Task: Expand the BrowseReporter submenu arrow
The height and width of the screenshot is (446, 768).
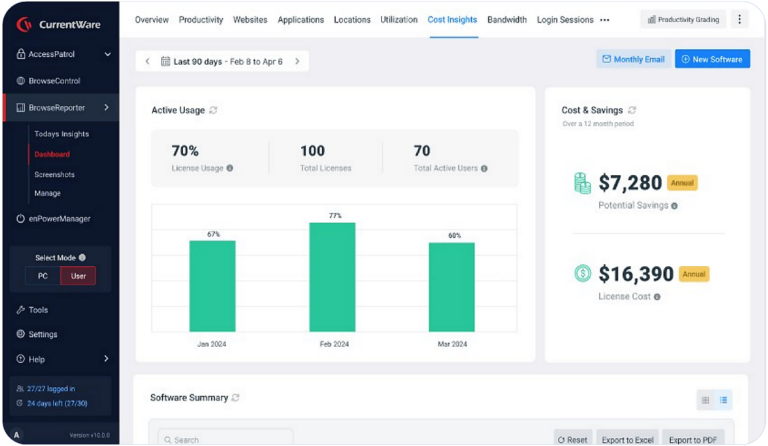Action: coord(106,107)
